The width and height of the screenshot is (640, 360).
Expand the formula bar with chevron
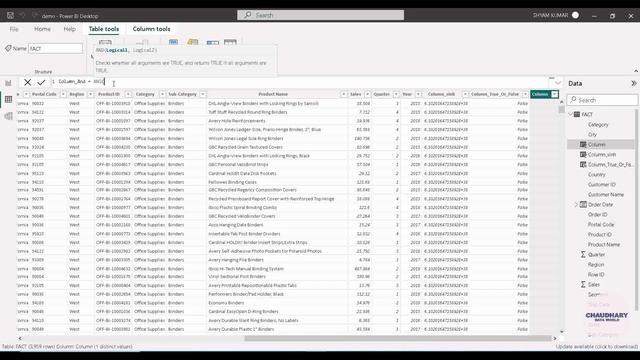coord(558,83)
